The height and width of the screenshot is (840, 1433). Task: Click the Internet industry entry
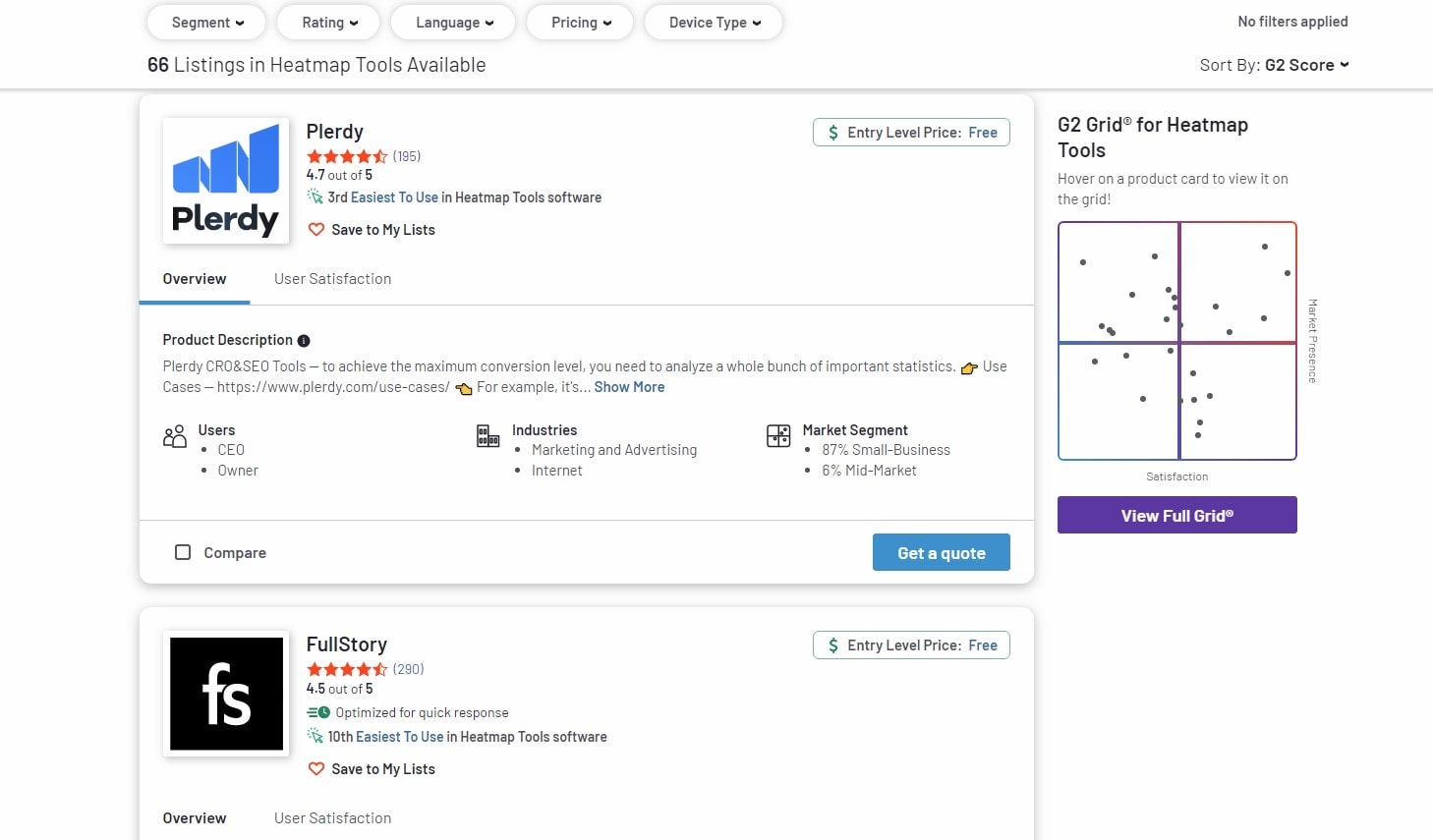pos(557,471)
